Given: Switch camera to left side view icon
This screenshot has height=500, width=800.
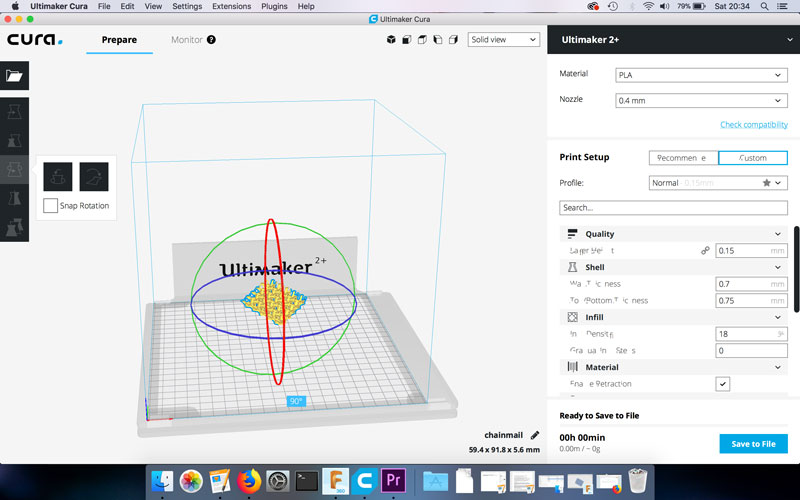Looking at the screenshot, I should 438,39.
